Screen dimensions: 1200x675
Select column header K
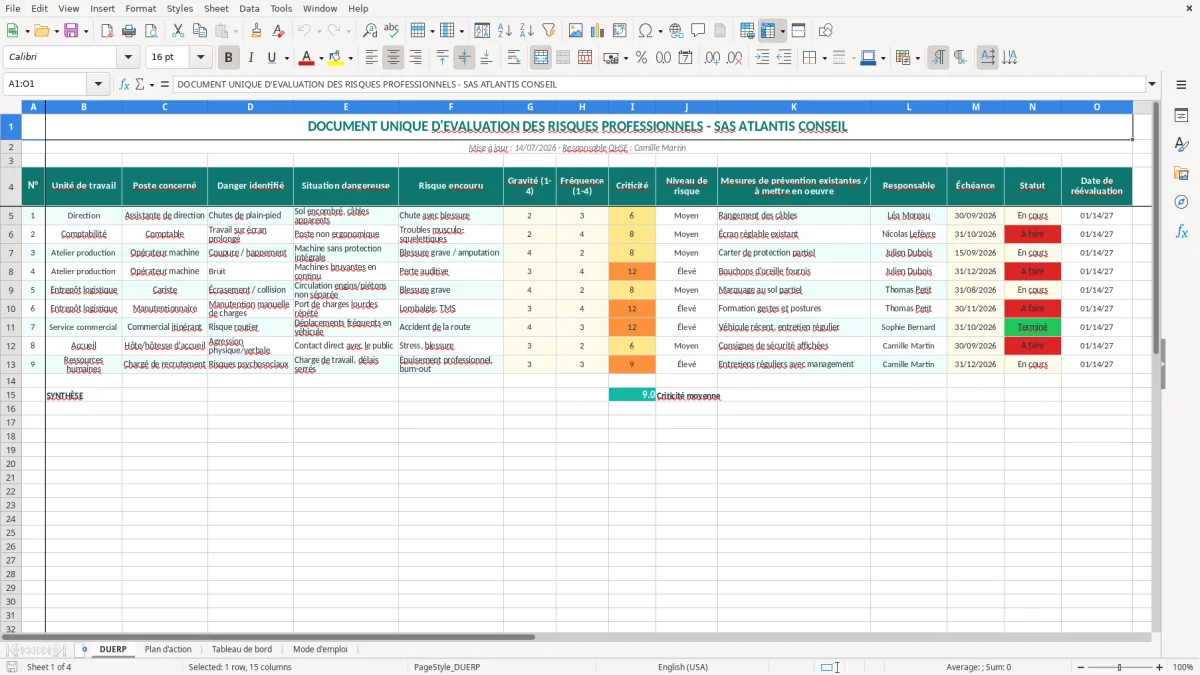point(794,107)
